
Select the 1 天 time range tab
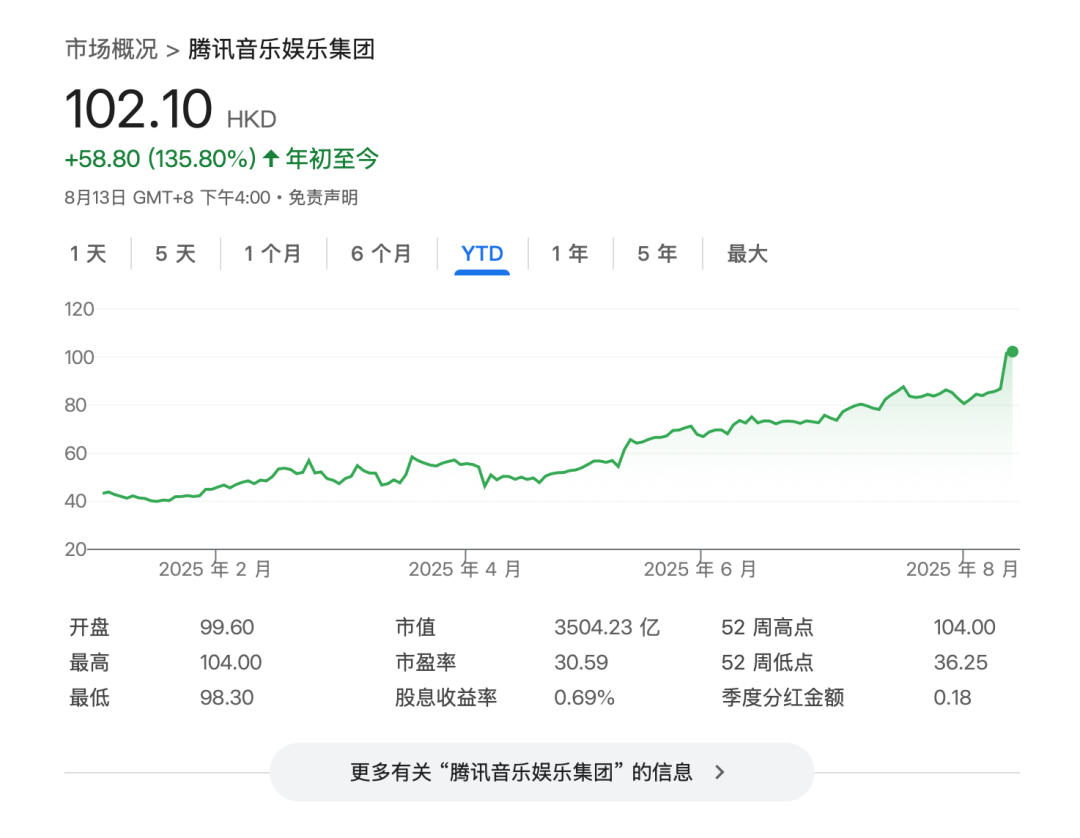tap(88, 254)
